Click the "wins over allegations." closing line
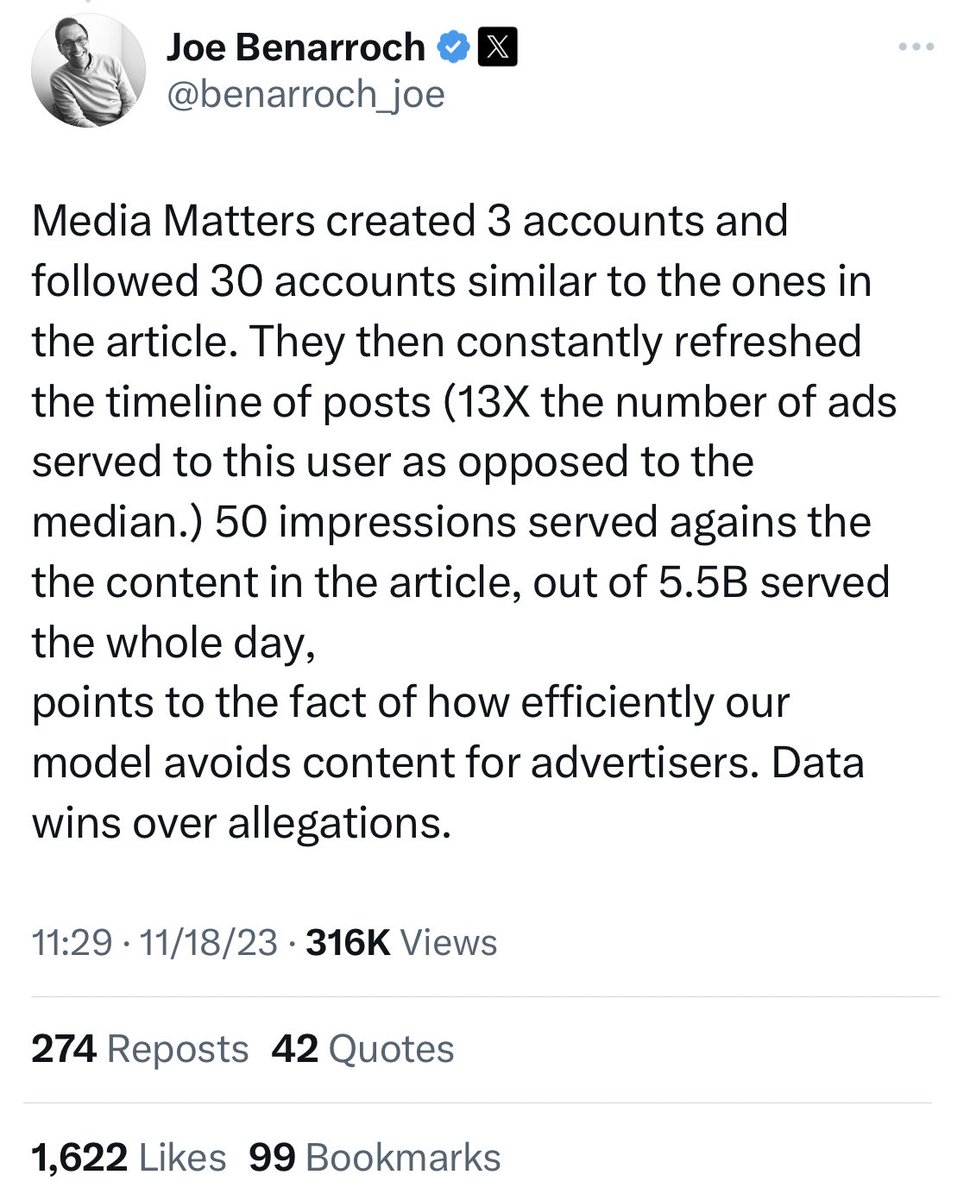Viewport: 970px width, 1200px height. [x=236, y=824]
